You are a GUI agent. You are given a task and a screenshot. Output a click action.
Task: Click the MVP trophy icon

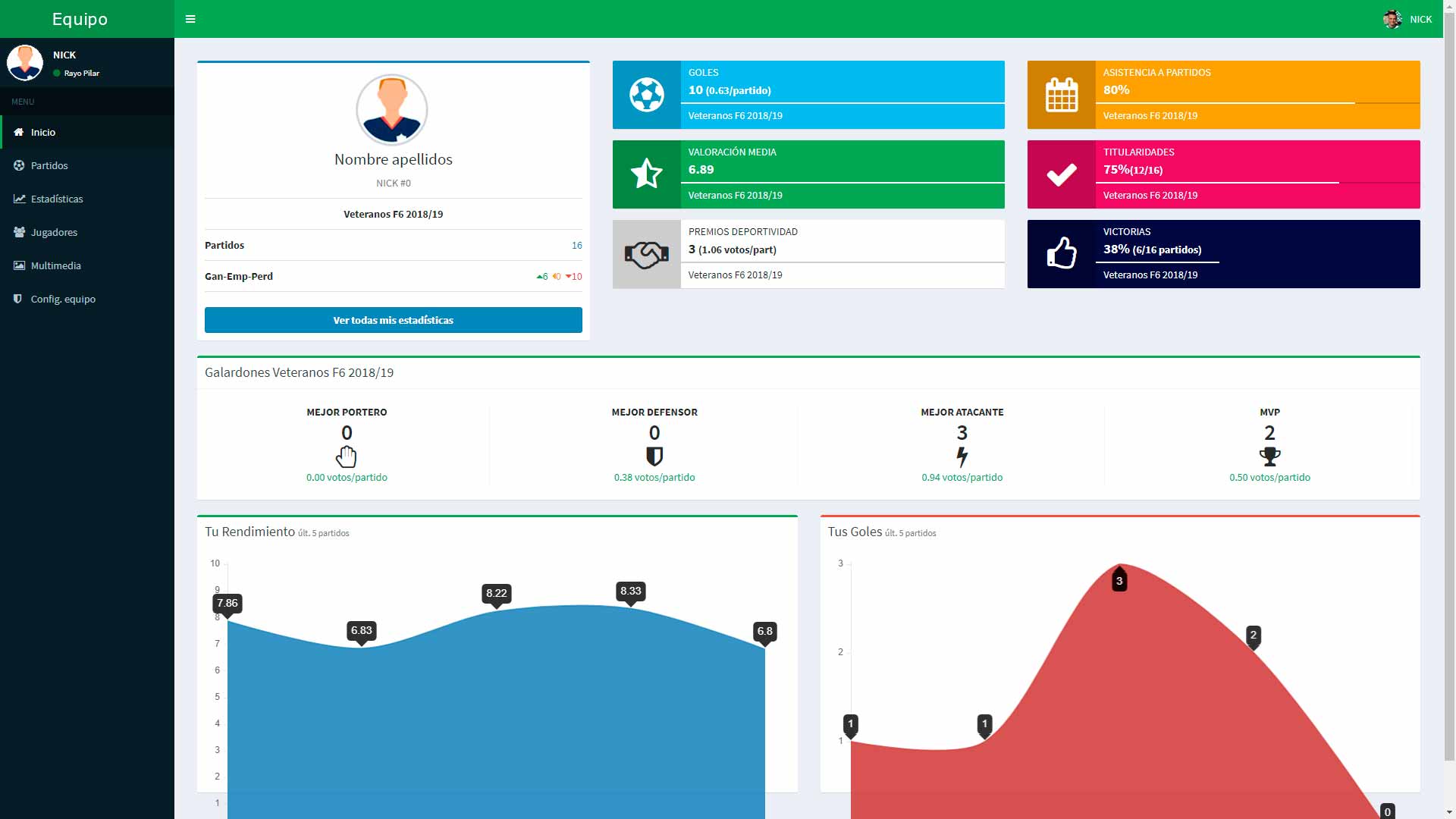1269,457
